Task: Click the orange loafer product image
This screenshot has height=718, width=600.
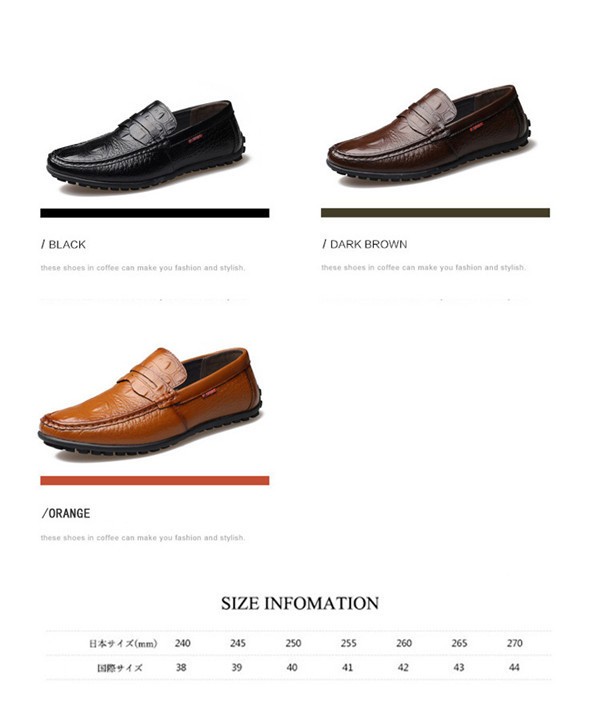Action: (150, 401)
